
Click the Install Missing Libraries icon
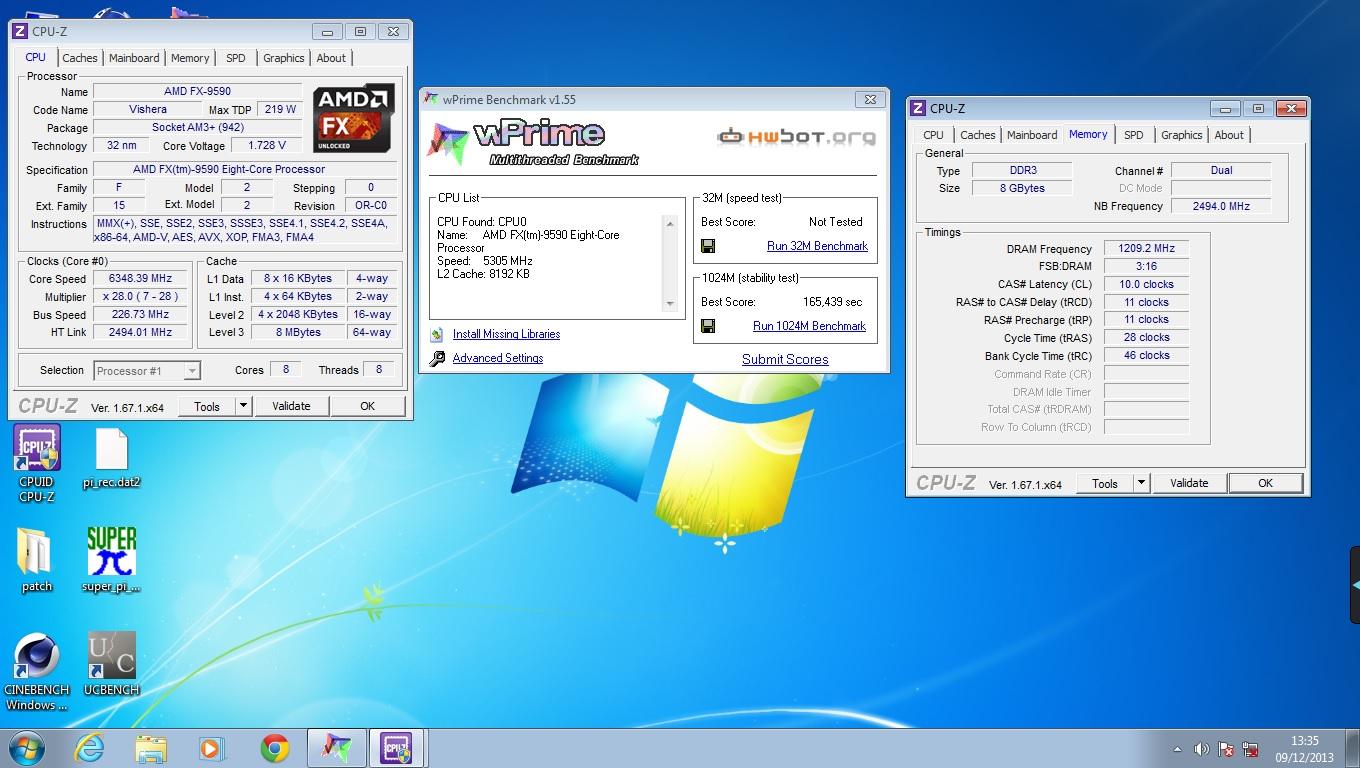pos(437,335)
